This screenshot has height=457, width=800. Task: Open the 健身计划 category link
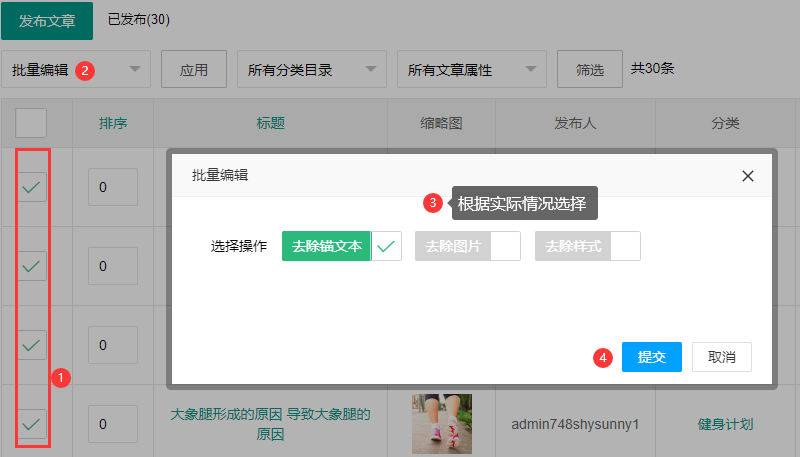coord(725,424)
